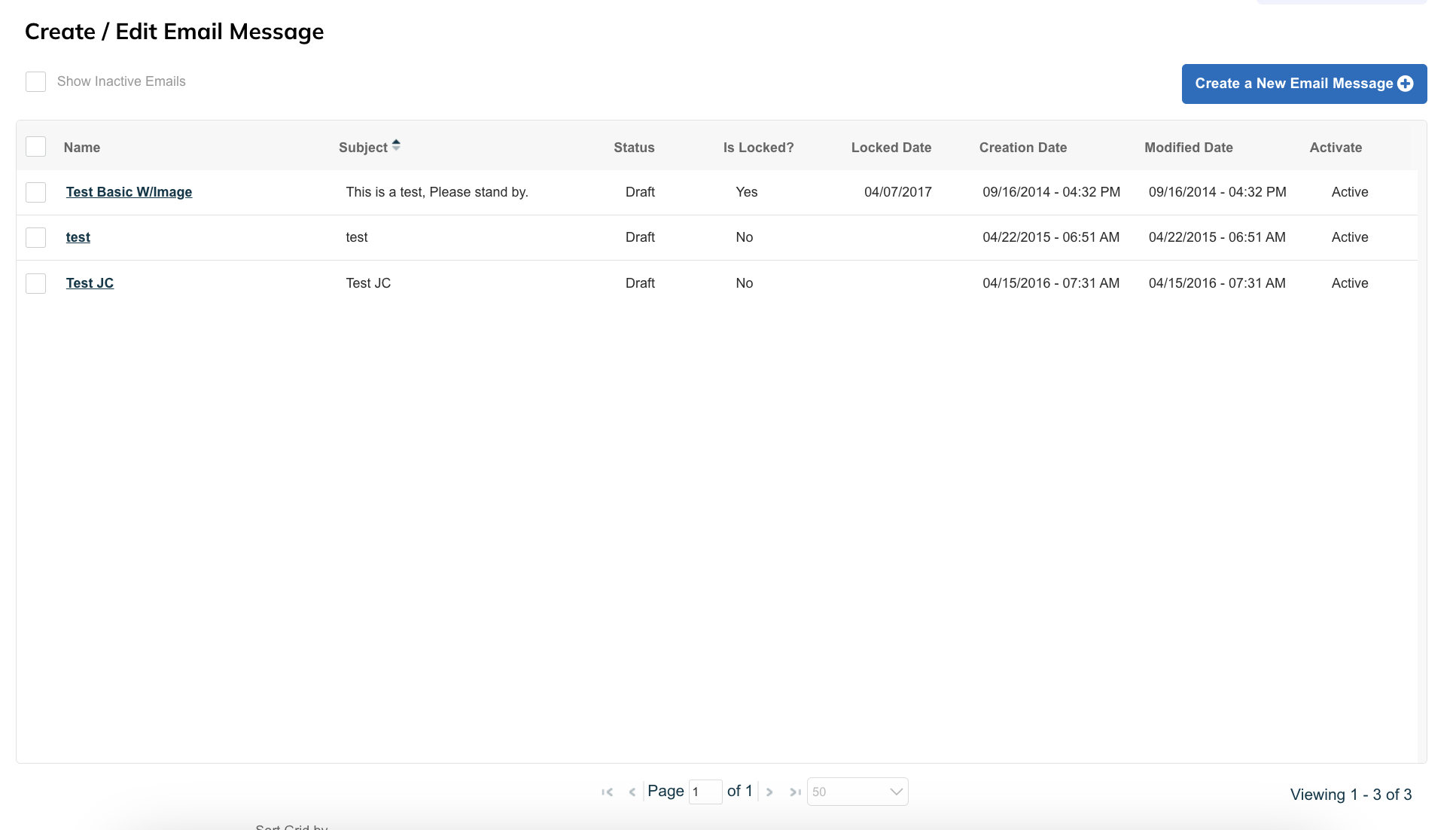The height and width of the screenshot is (830, 1456).
Task: Open the Test Basic W/Image email link
Action: (x=129, y=192)
